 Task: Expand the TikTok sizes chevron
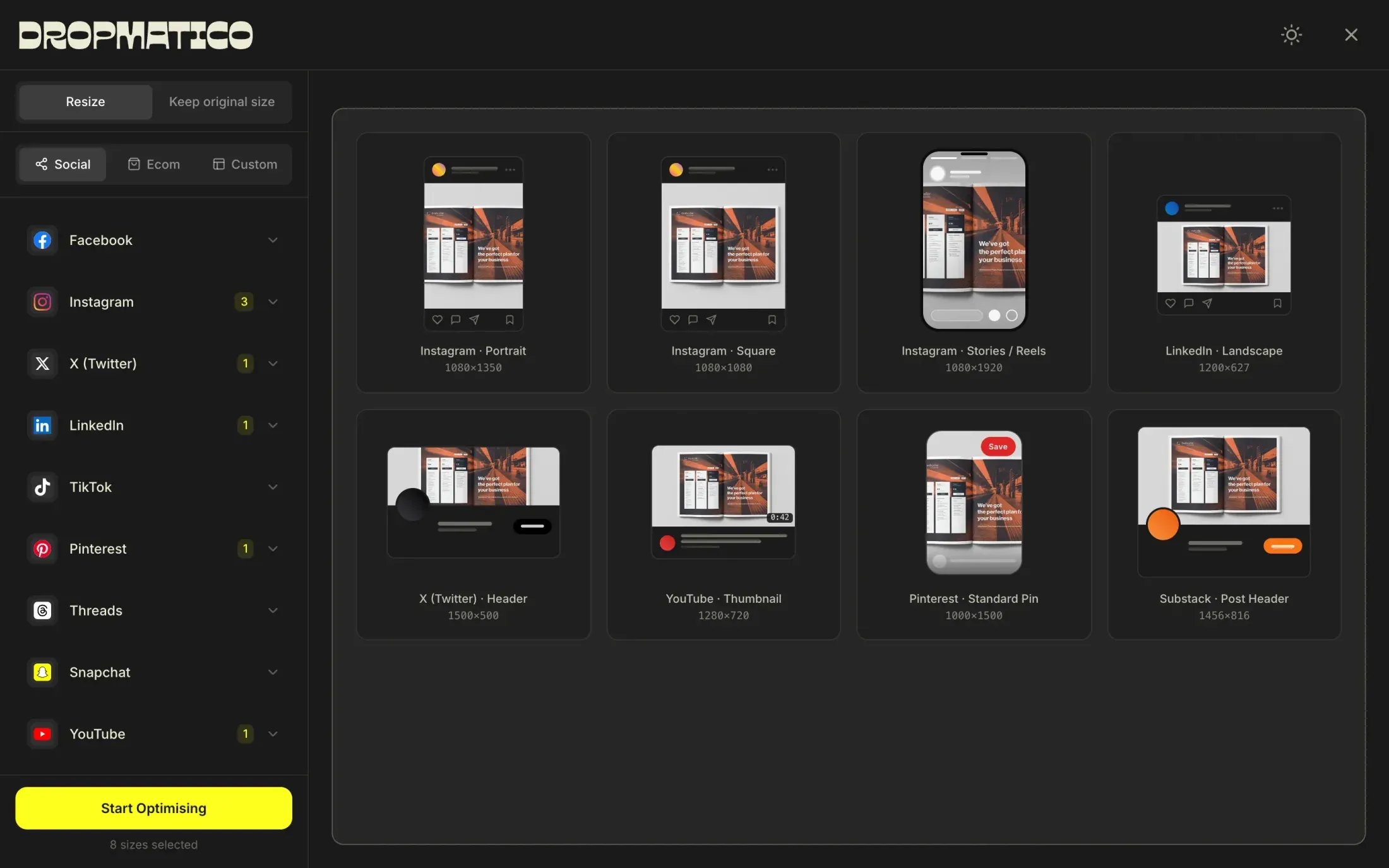click(x=273, y=487)
